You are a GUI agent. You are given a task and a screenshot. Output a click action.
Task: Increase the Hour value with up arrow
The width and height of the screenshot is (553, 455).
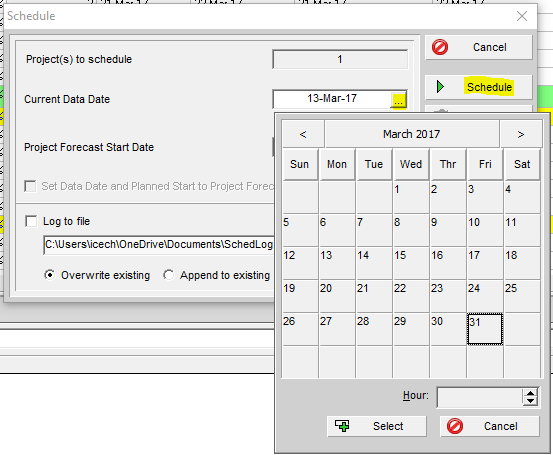530,393
